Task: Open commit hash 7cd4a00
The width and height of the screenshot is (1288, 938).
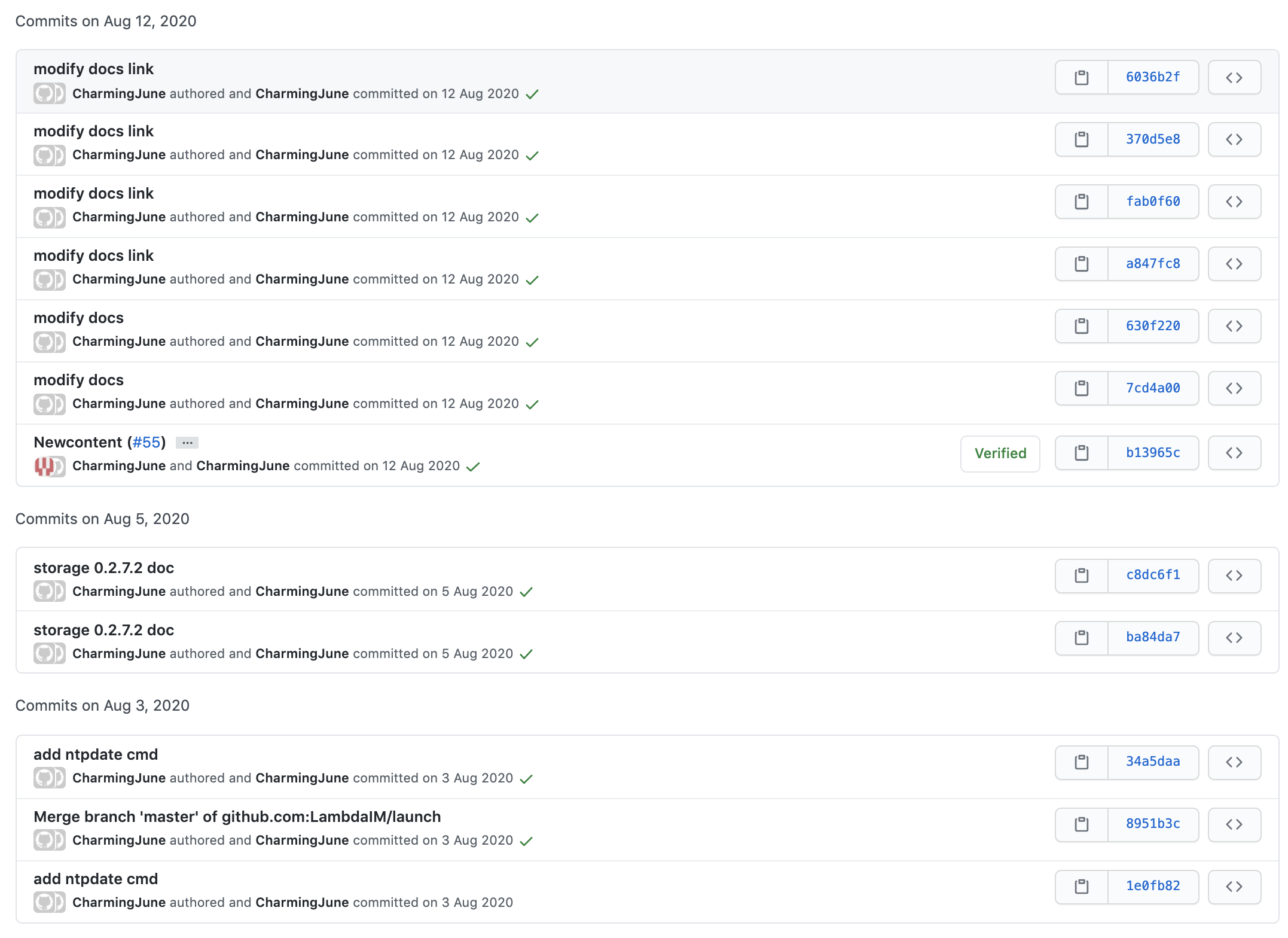Action: tap(1152, 388)
